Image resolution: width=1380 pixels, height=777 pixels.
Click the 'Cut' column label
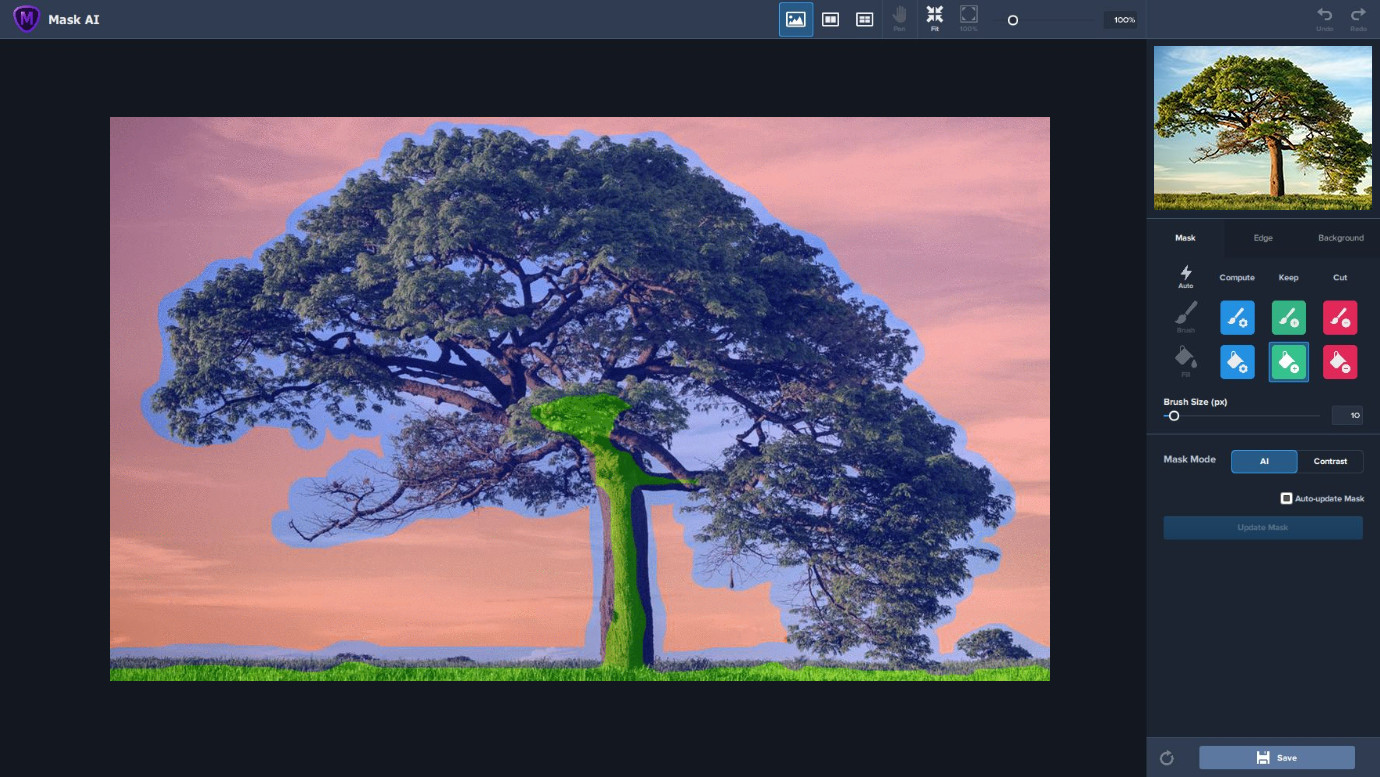tap(1340, 278)
